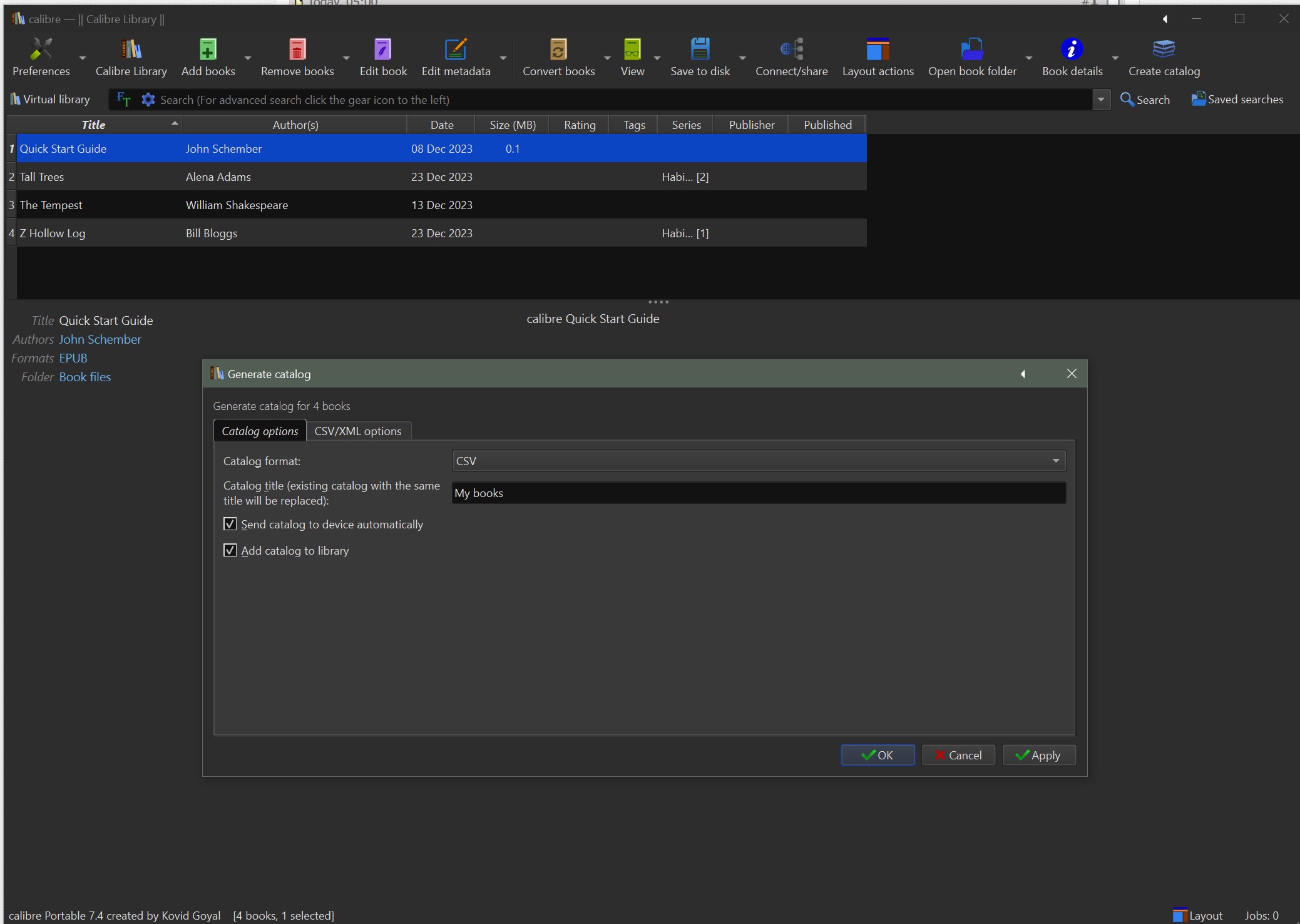The width and height of the screenshot is (1300, 924).
Task: Select the Catalog options tab
Action: pyautogui.click(x=260, y=431)
